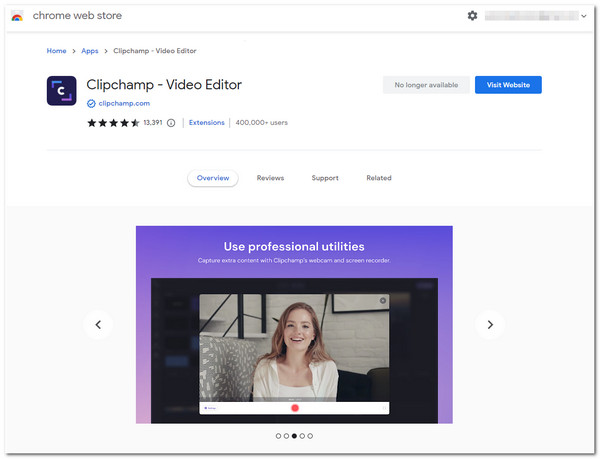Select the fifth carousel dot
This screenshot has height=459, width=600.
click(310, 436)
